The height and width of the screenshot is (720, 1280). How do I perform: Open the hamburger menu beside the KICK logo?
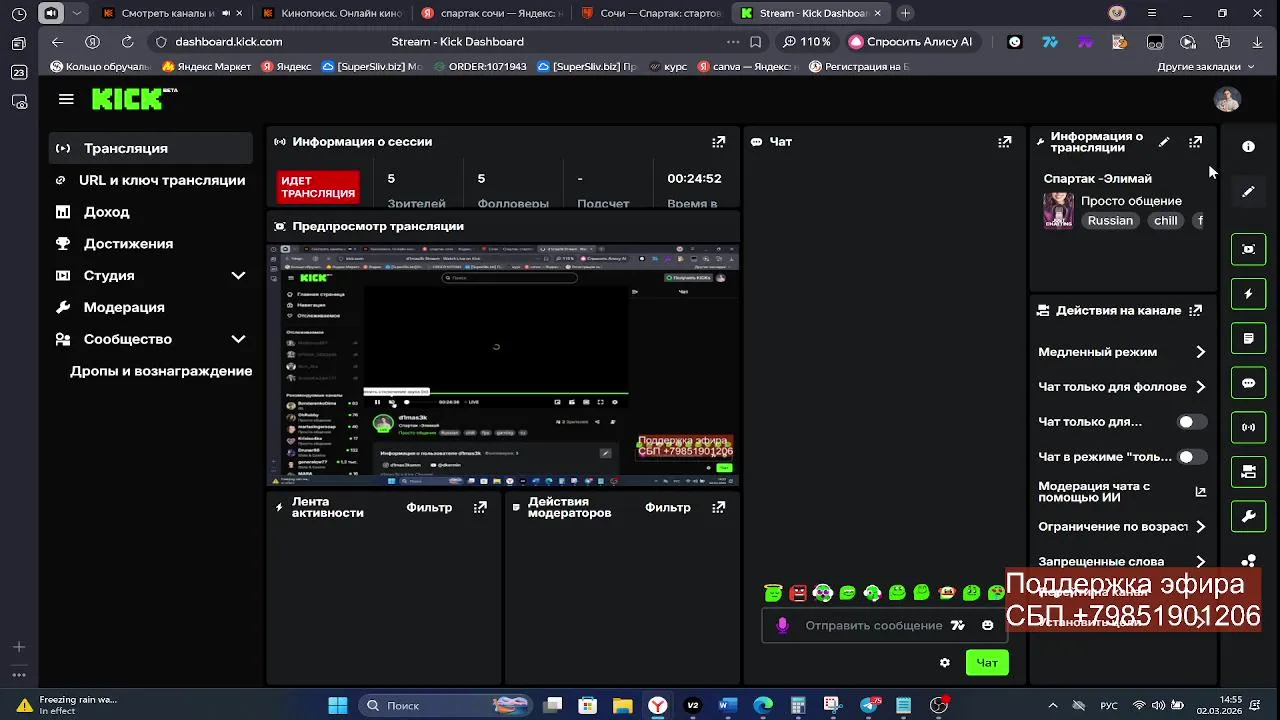(x=66, y=99)
